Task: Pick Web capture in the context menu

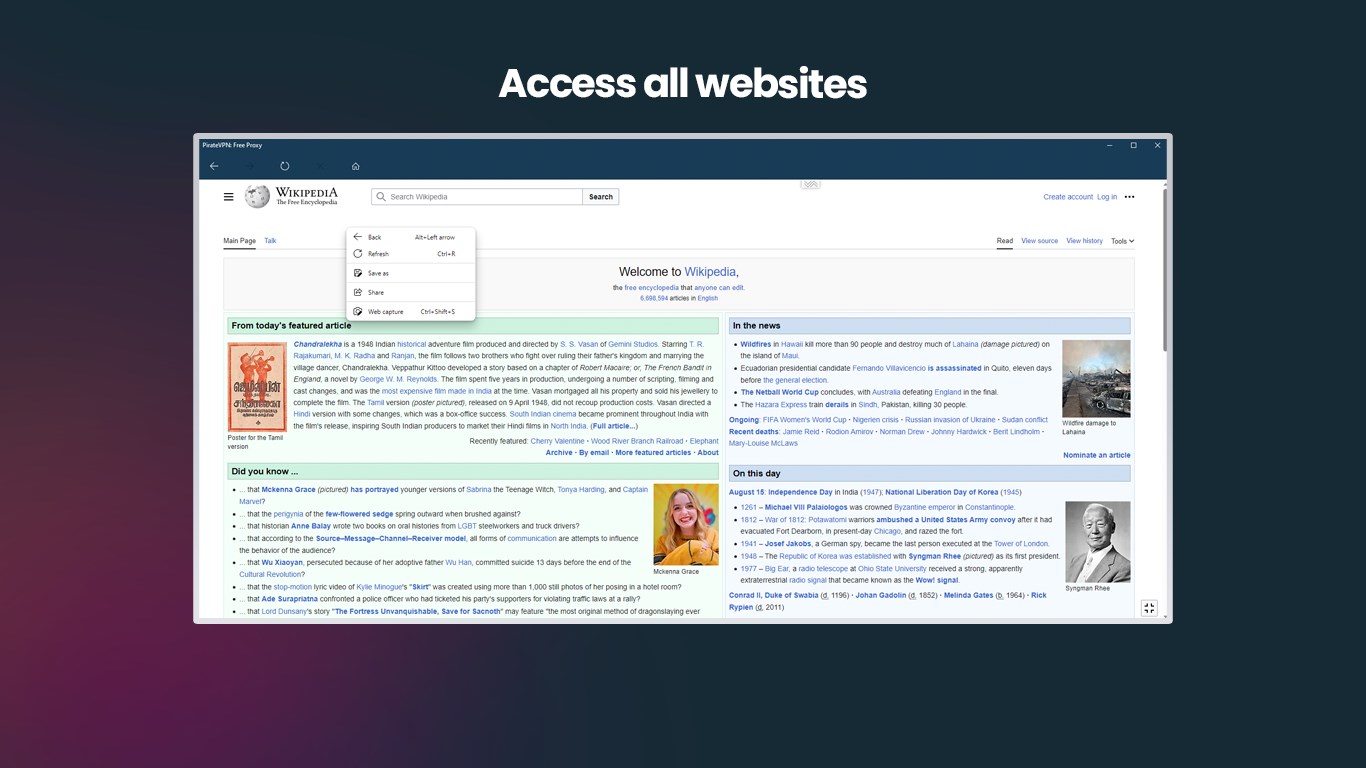Action: click(411, 311)
